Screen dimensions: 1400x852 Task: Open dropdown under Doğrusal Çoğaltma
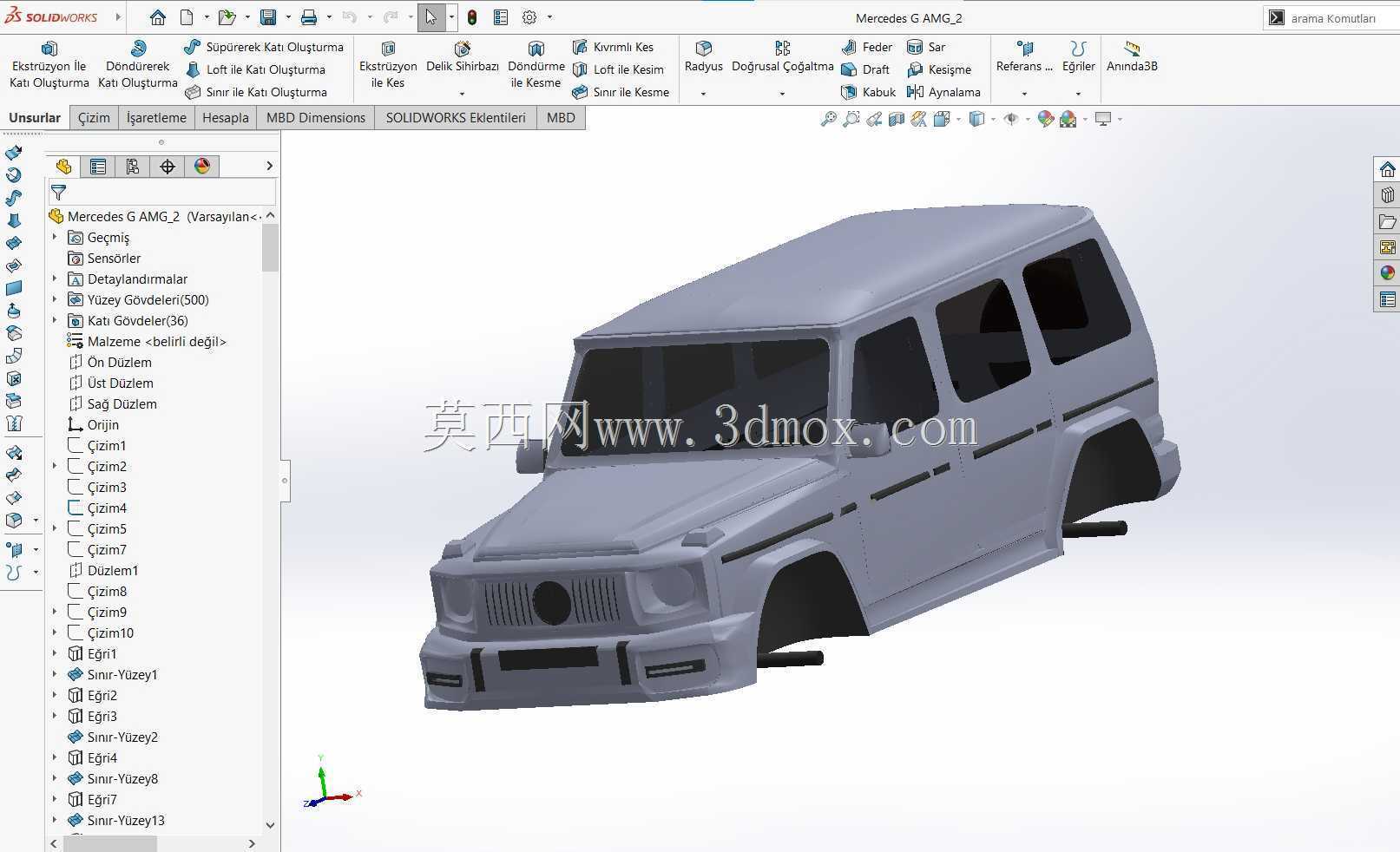click(x=782, y=94)
